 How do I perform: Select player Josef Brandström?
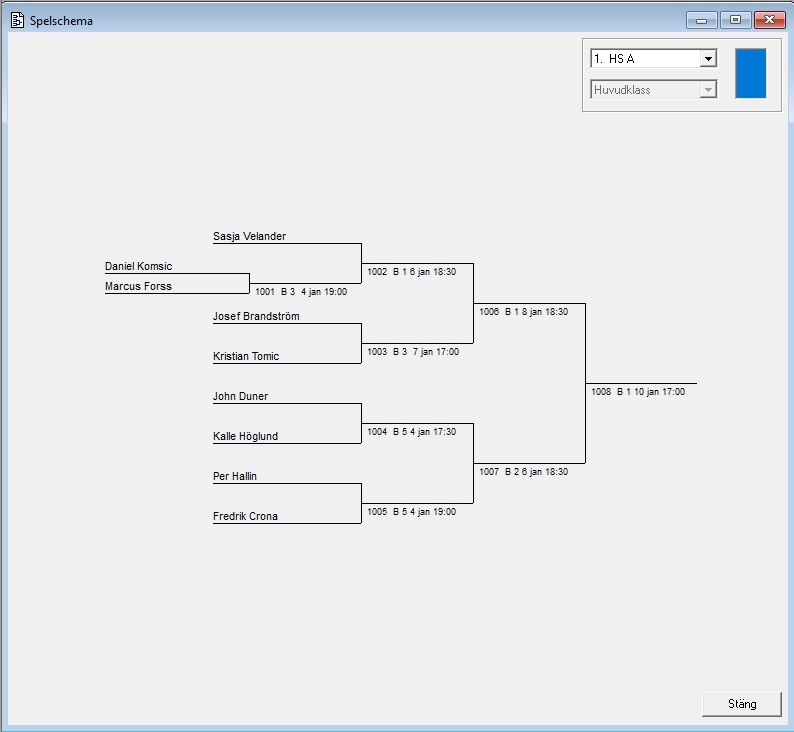point(256,317)
